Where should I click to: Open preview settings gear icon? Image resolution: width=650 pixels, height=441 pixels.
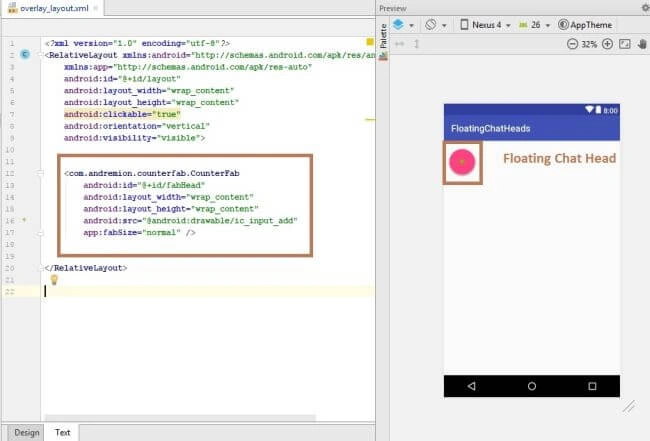click(645, 7)
